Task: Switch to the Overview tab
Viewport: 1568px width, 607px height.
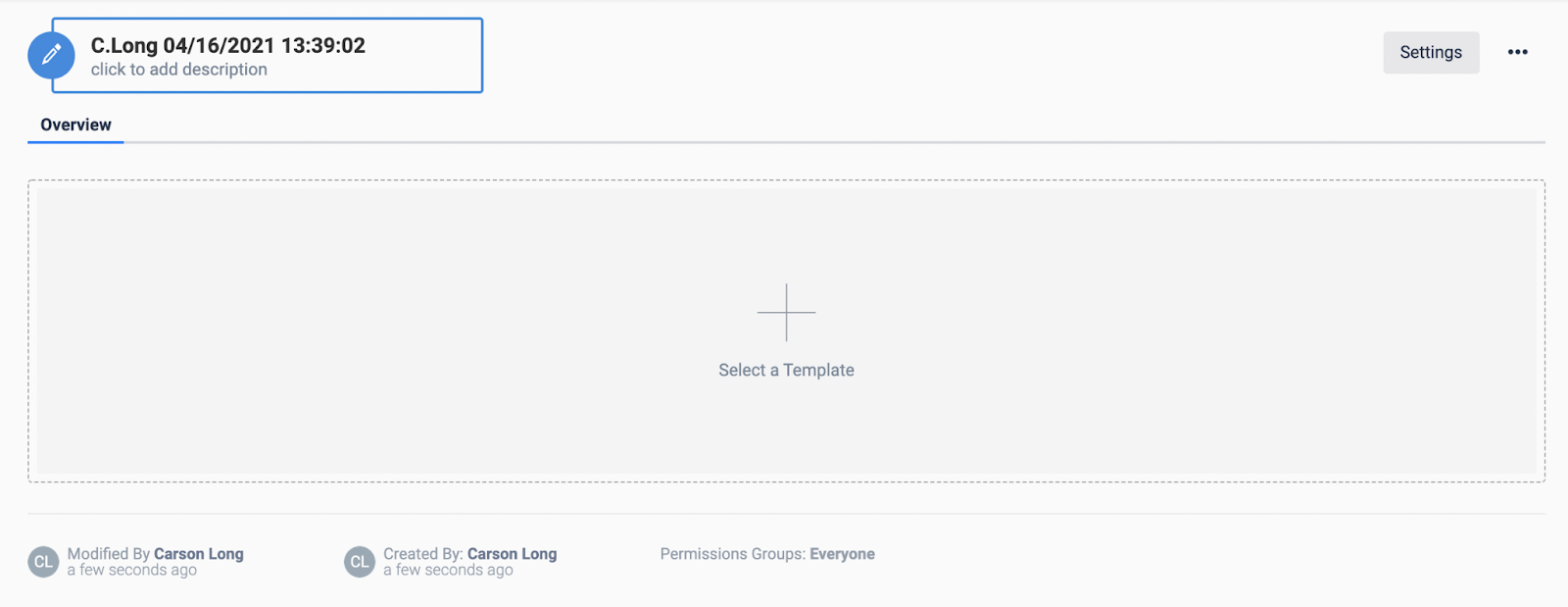Action: 75,125
